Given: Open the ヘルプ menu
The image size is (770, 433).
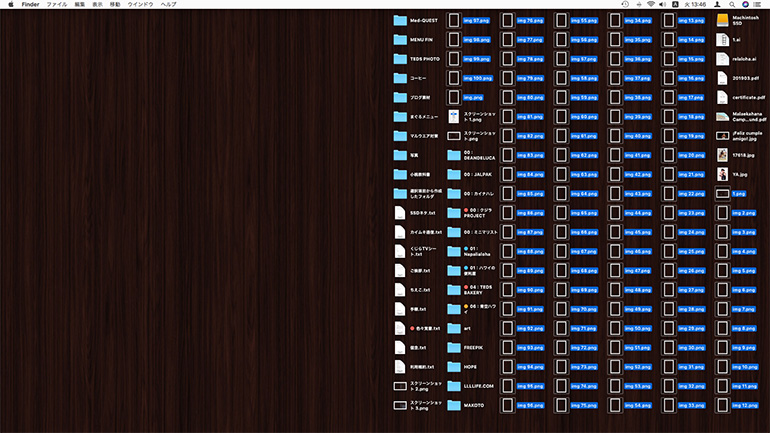Looking at the screenshot, I should 169,5.
